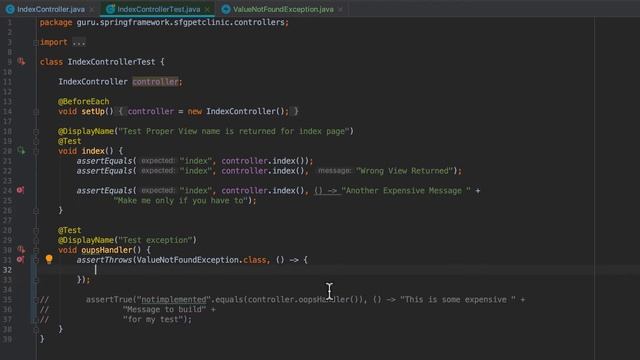Click the "Make me only if you have to" string
The image size is (640, 360).
point(181,200)
